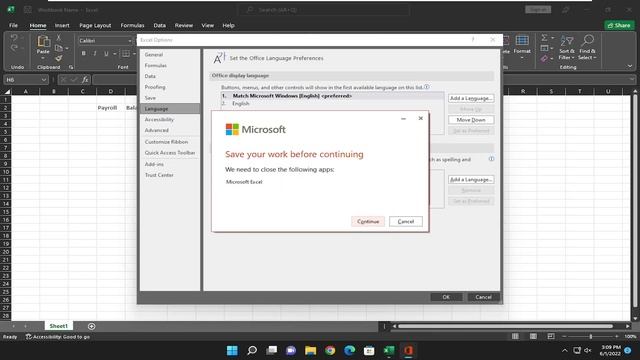Click the Redo arrow icon

[14, 48]
